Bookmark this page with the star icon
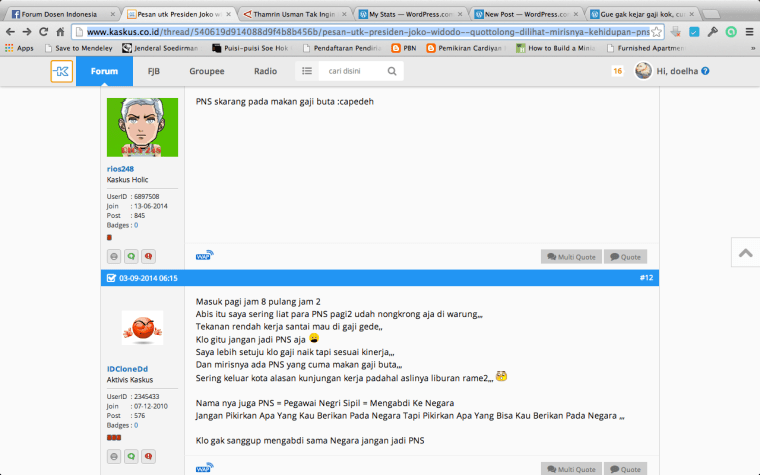The width and height of the screenshot is (760, 475). [x=656, y=32]
